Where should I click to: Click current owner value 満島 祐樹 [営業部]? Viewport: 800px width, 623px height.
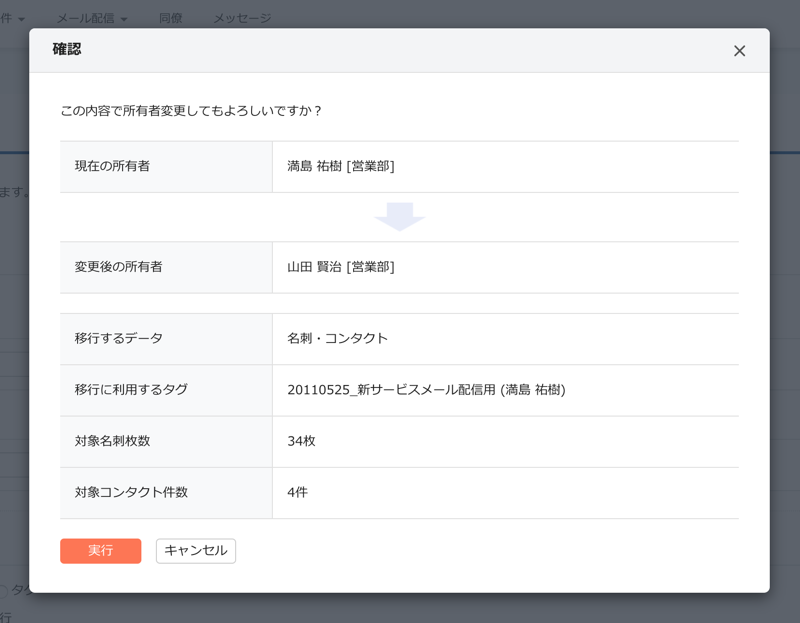(x=341, y=166)
